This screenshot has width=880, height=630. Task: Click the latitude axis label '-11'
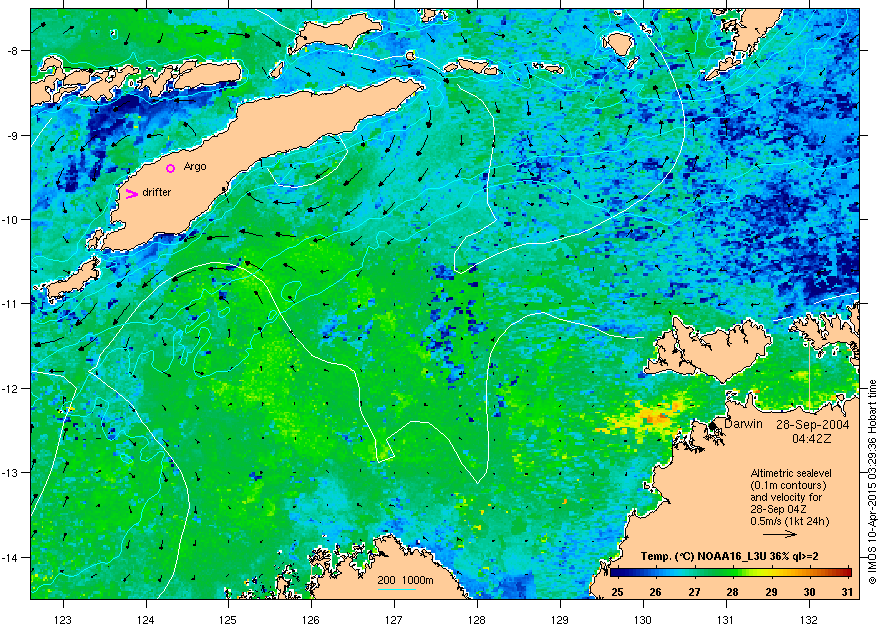pyautogui.click(x=10, y=303)
